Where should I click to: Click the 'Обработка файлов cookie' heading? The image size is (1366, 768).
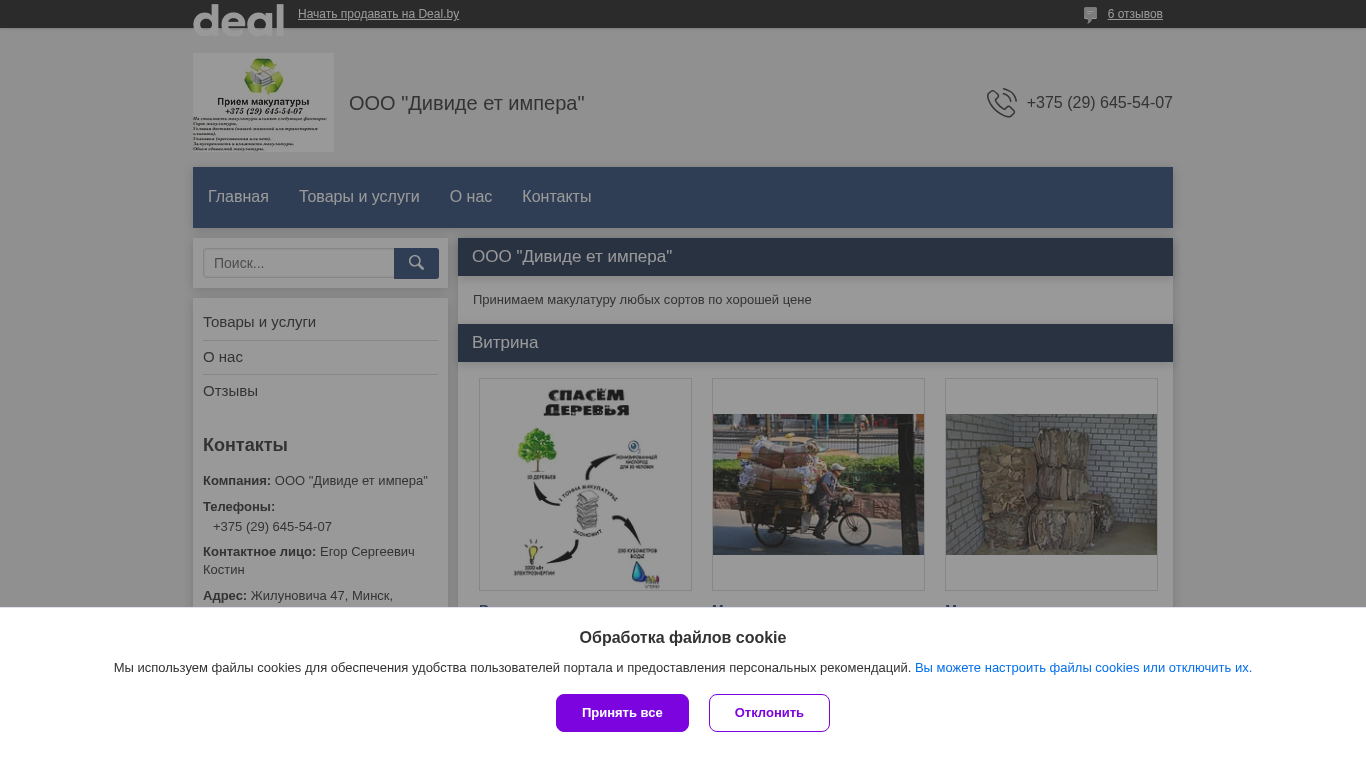[683, 638]
